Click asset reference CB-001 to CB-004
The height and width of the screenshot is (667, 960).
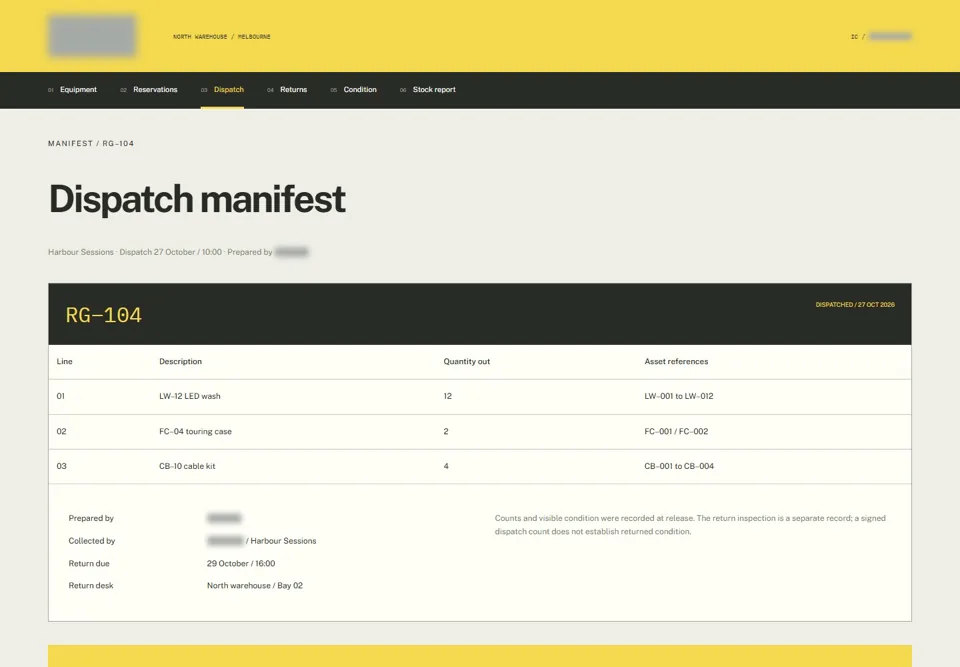(x=679, y=466)
